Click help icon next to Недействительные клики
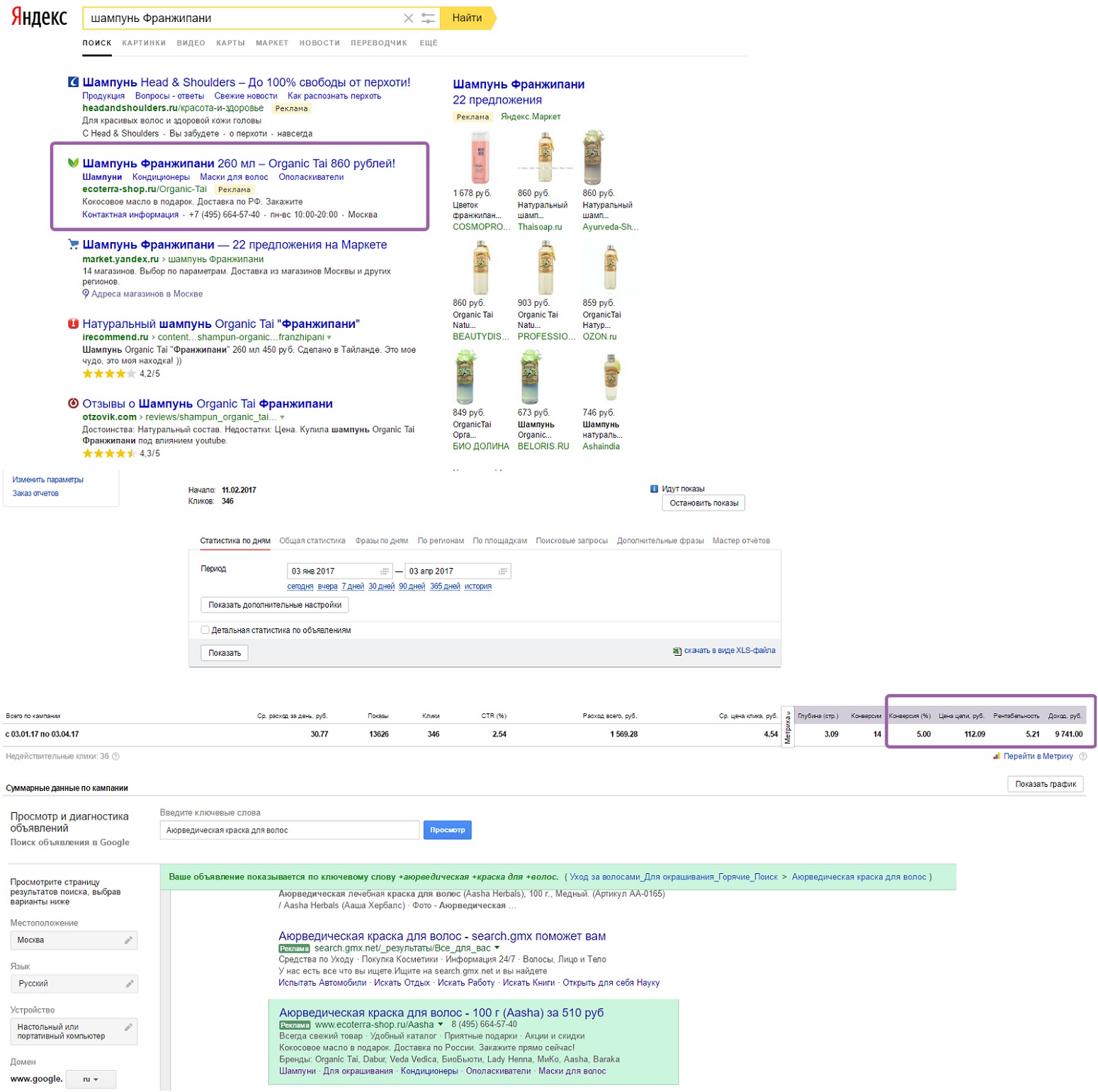 click(116, 756)
